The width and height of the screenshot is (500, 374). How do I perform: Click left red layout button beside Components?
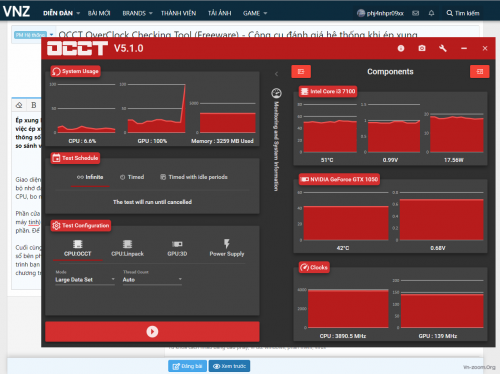(x=301, y=71)
